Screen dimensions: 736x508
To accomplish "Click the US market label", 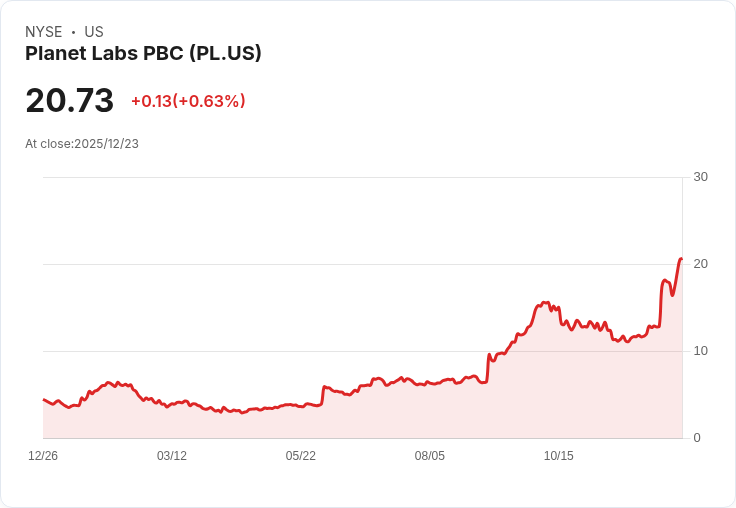I will coord(94,32).
